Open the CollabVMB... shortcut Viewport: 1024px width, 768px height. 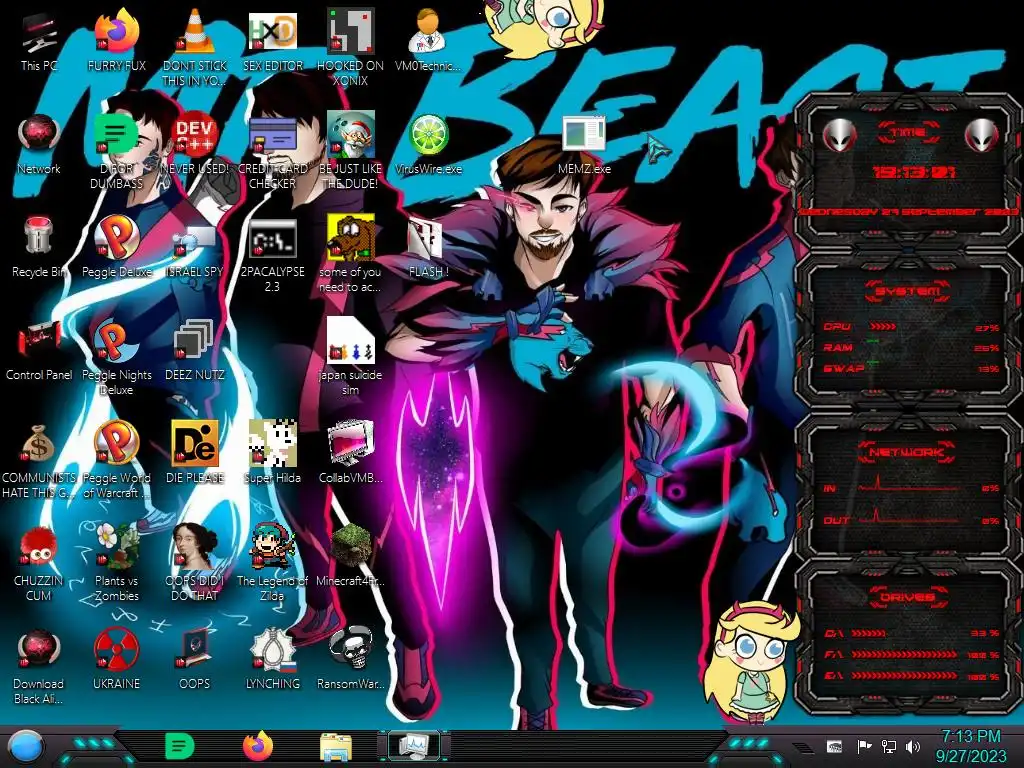[x=350, y=453]
